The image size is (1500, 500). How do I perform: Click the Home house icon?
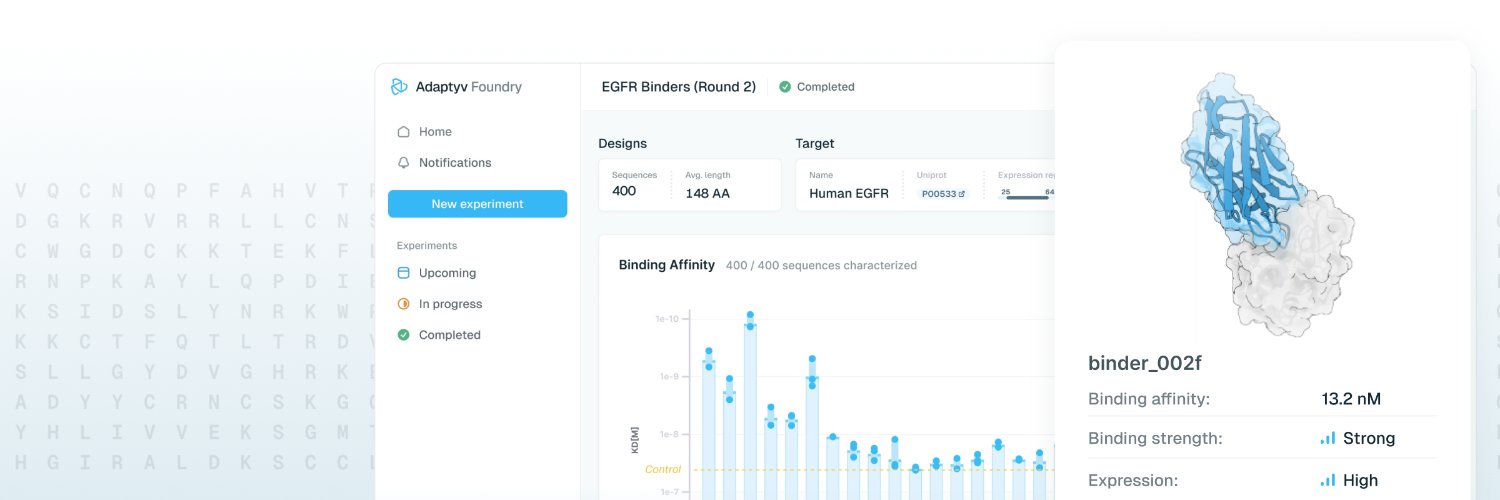pyautogui.click(x=404, y=132)
